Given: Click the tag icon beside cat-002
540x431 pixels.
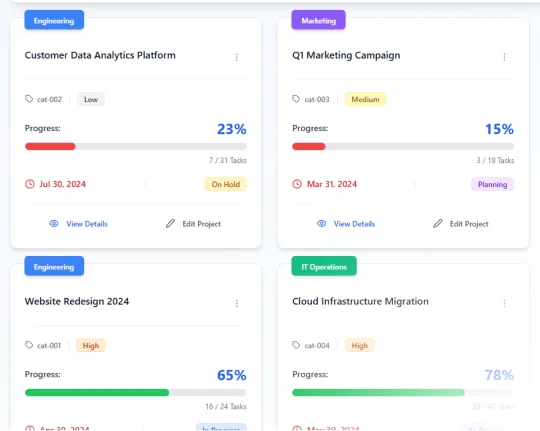Looking at the screenshot, I should click(29, 99).
